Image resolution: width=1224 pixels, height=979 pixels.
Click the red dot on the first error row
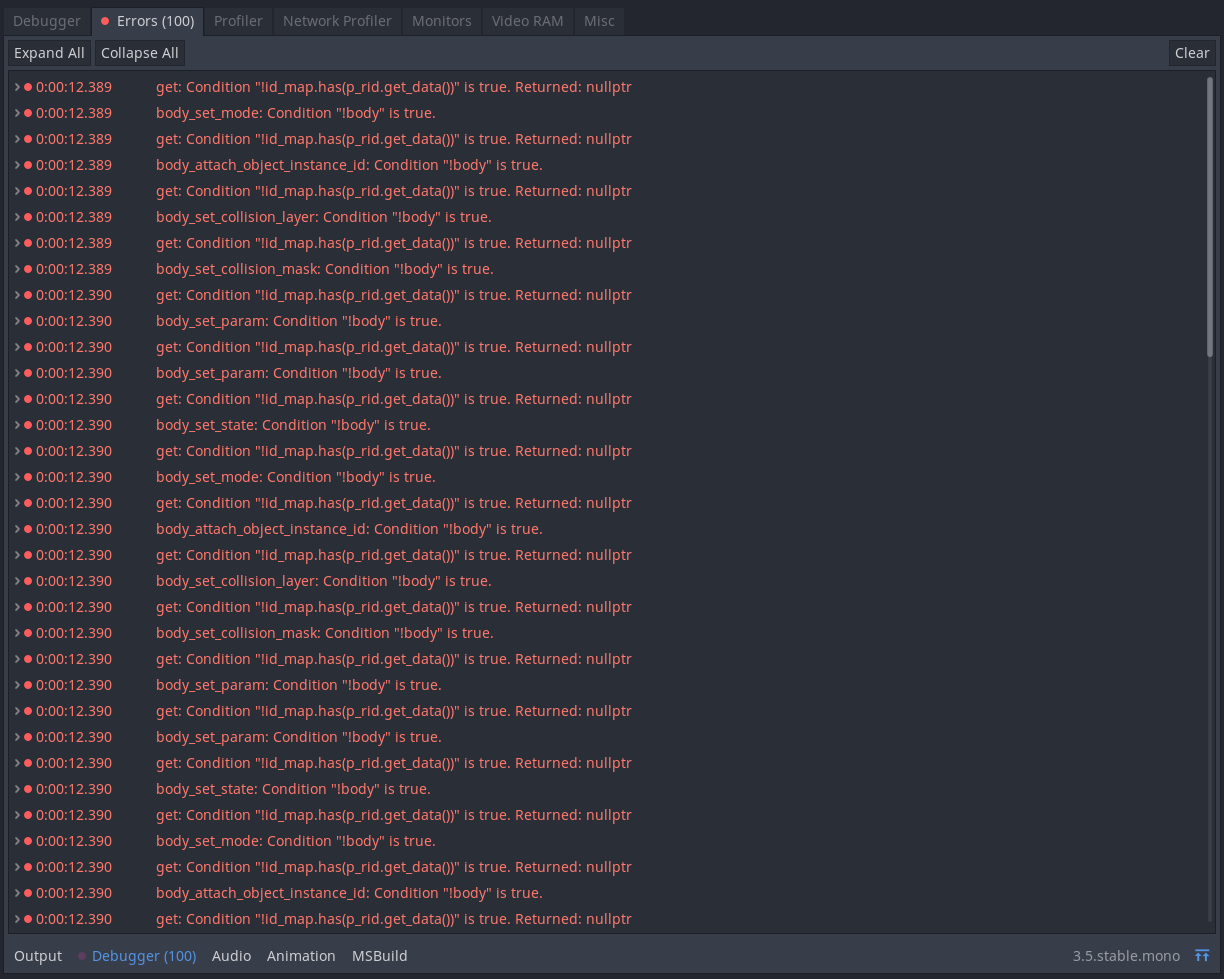[x=27, y=87]
